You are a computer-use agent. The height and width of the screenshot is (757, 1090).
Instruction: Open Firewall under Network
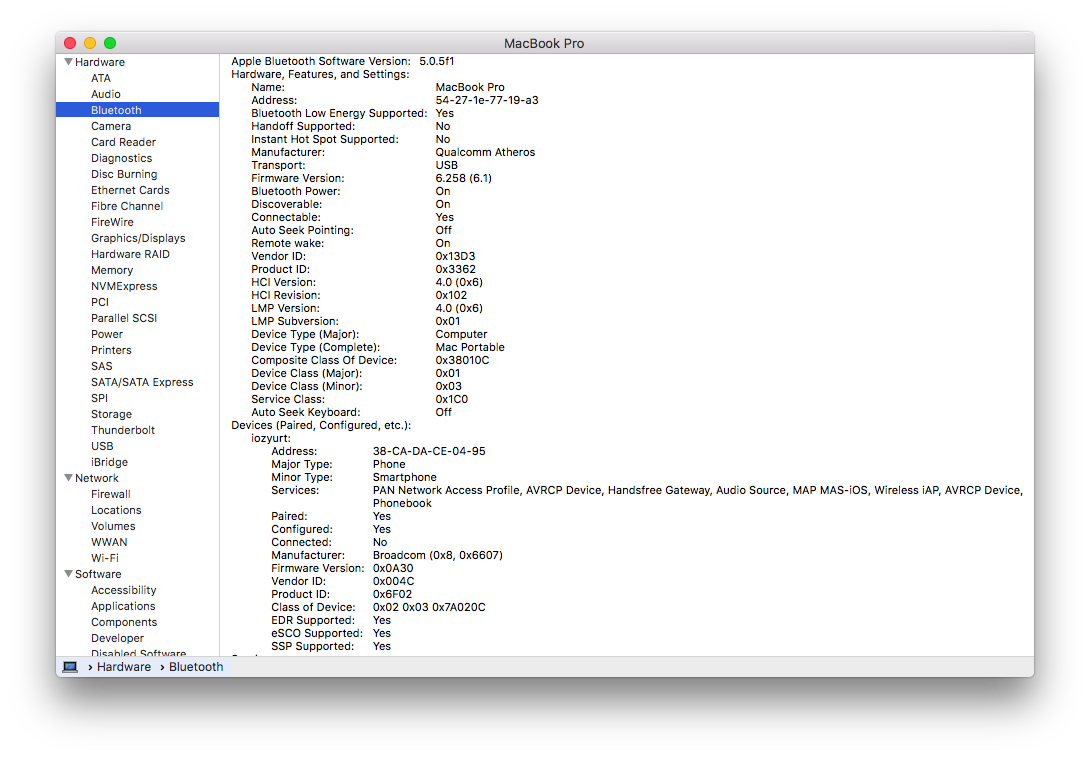(x=110, y=494)
